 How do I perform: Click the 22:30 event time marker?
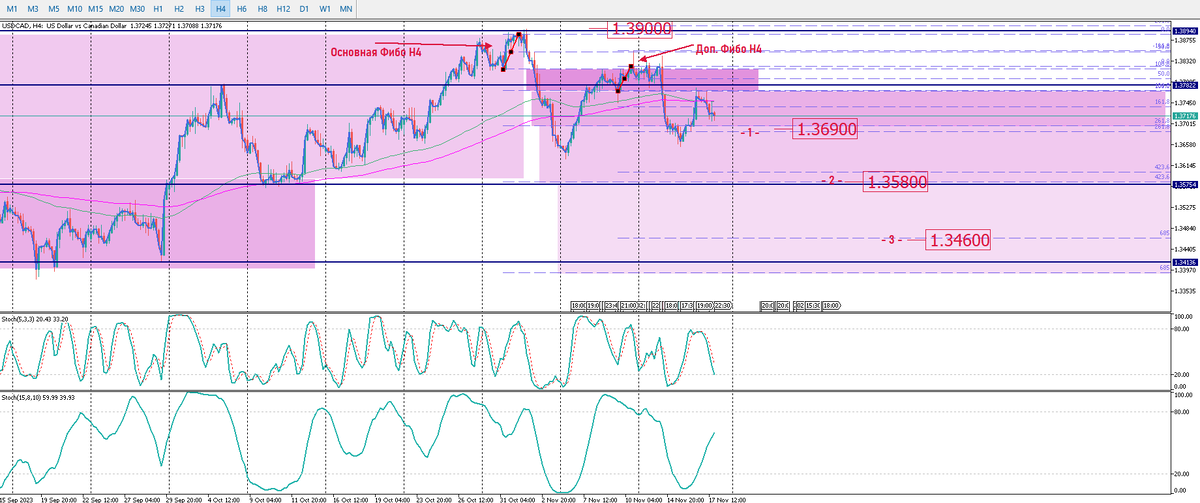723,306
